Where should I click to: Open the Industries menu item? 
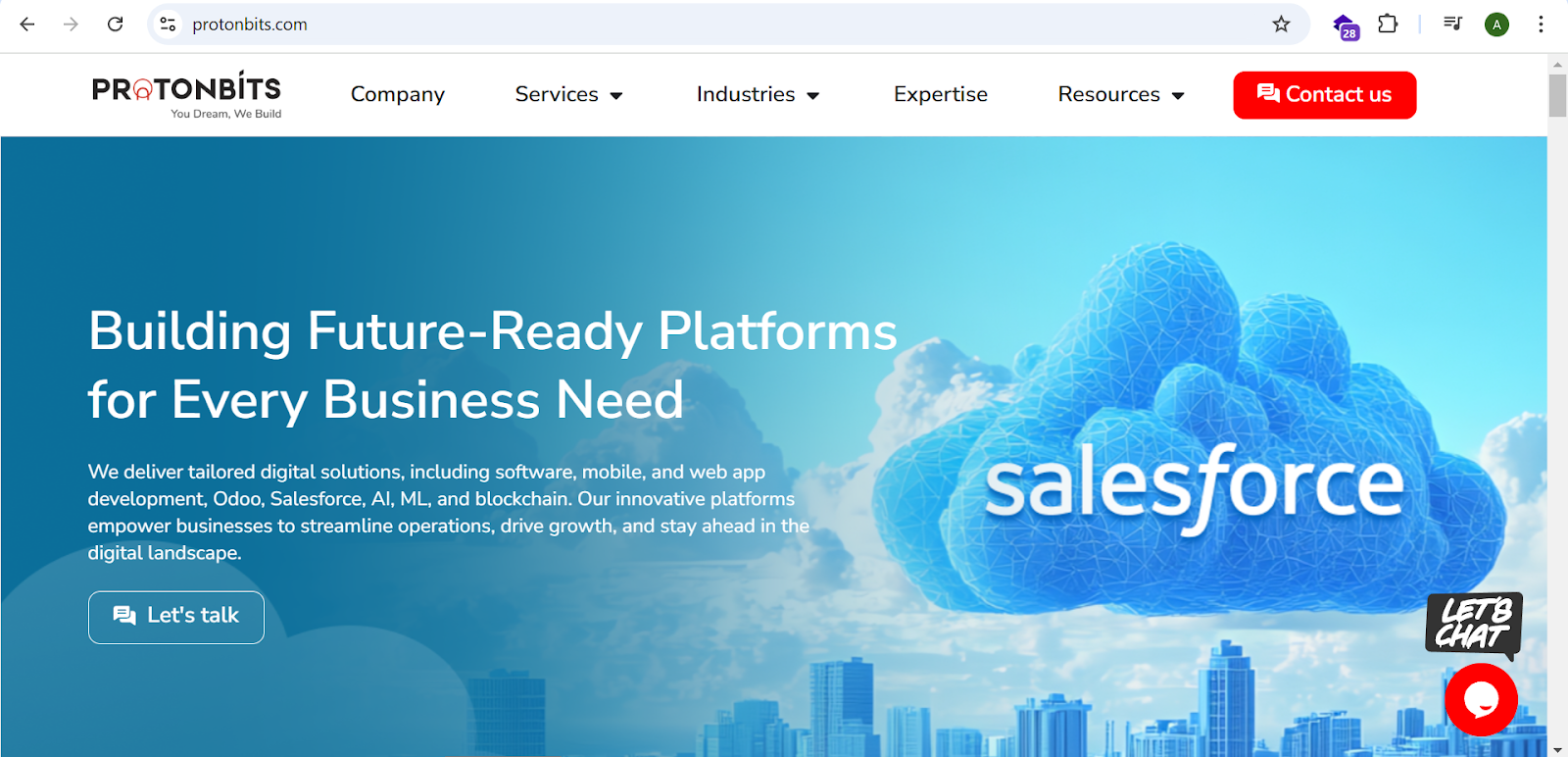[746, 94]
